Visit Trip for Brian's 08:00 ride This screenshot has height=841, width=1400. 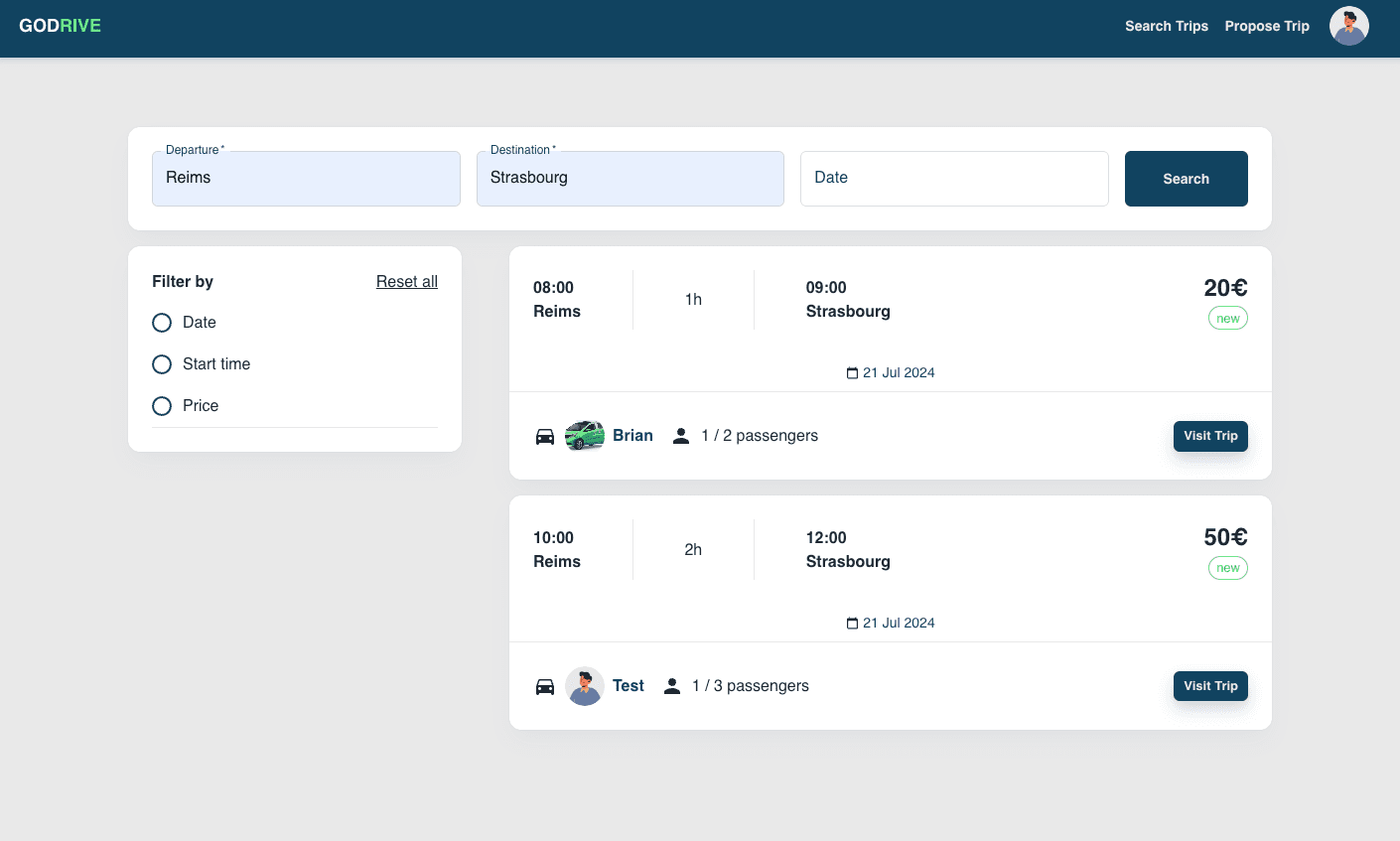pos(1210,436)
